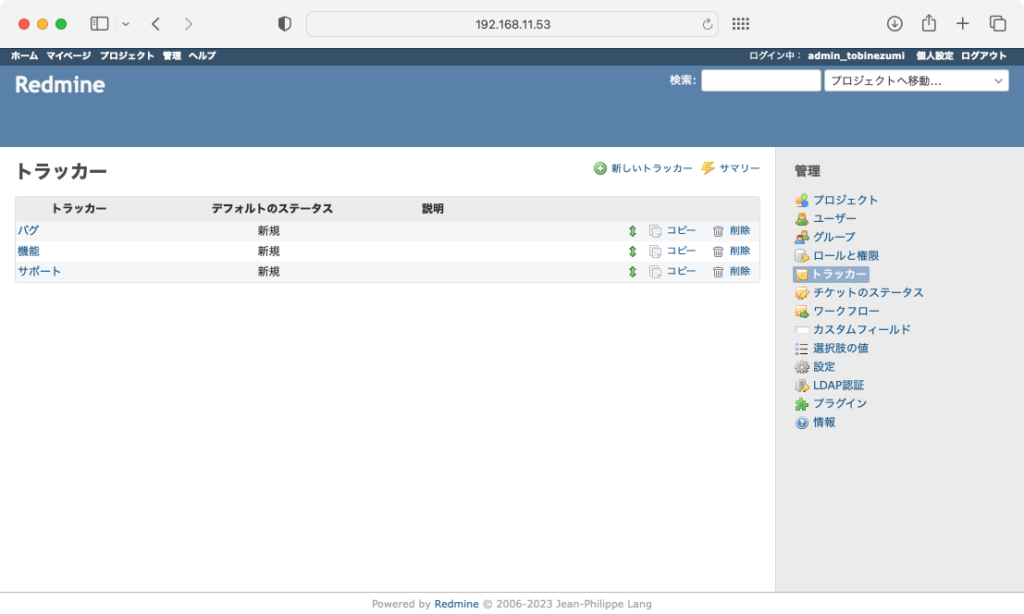The image size is (1024, 614).
Task: Click the ユーザー icon in the admin sidebar
Action: (801, 218)
